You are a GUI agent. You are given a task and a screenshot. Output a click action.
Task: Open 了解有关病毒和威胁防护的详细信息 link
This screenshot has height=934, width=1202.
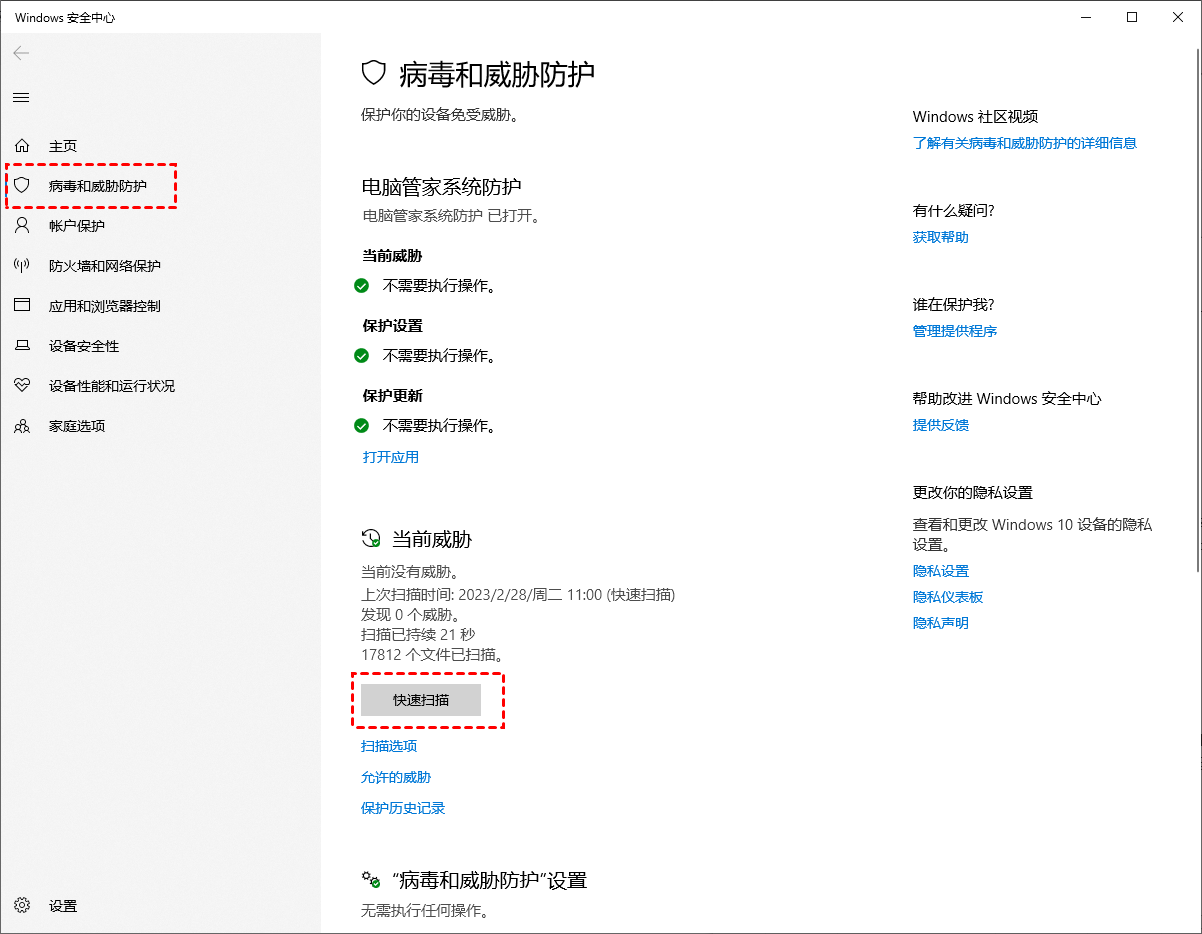[x=1025, y=143]
